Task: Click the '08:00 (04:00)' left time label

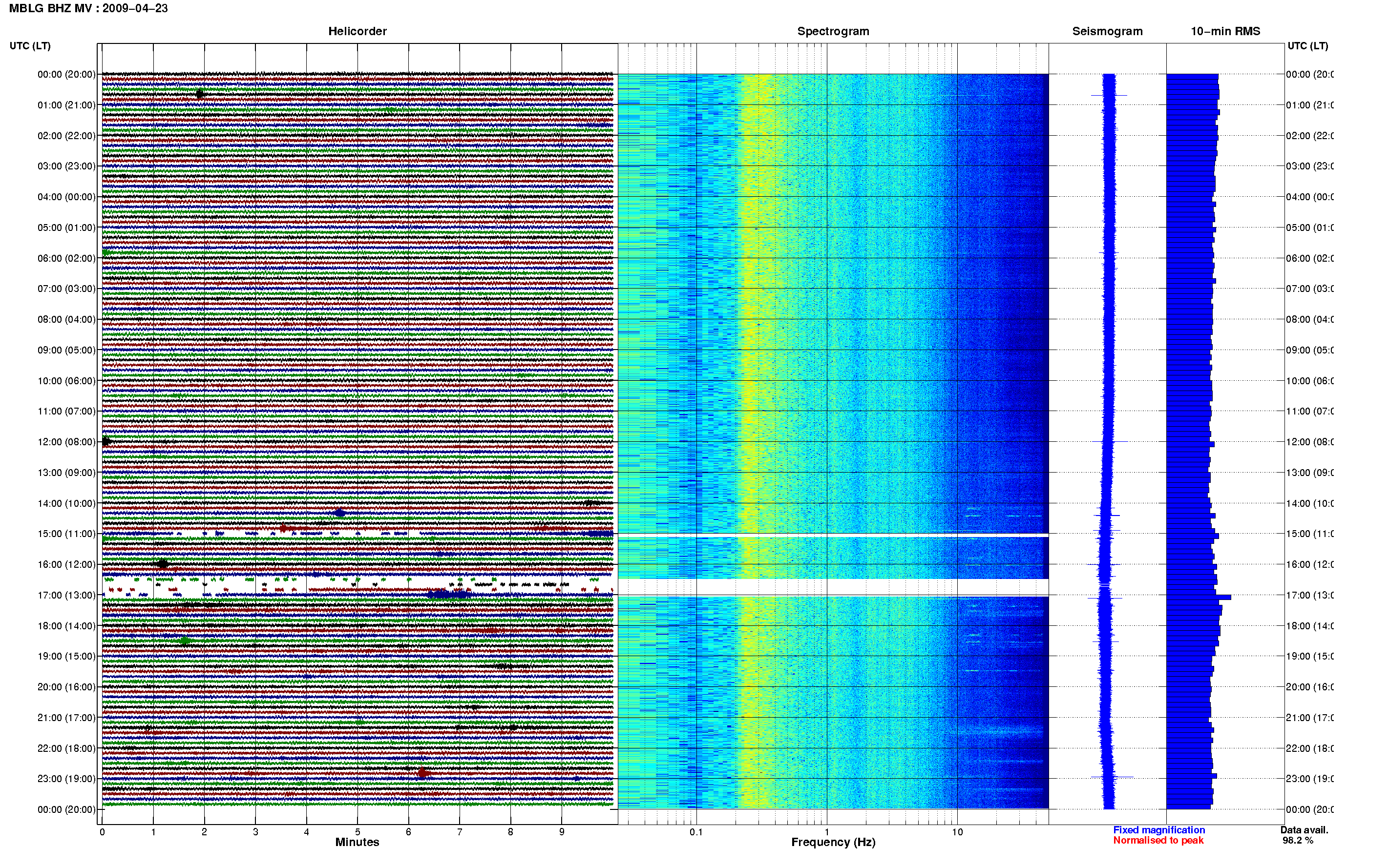Action: [66, 319]
